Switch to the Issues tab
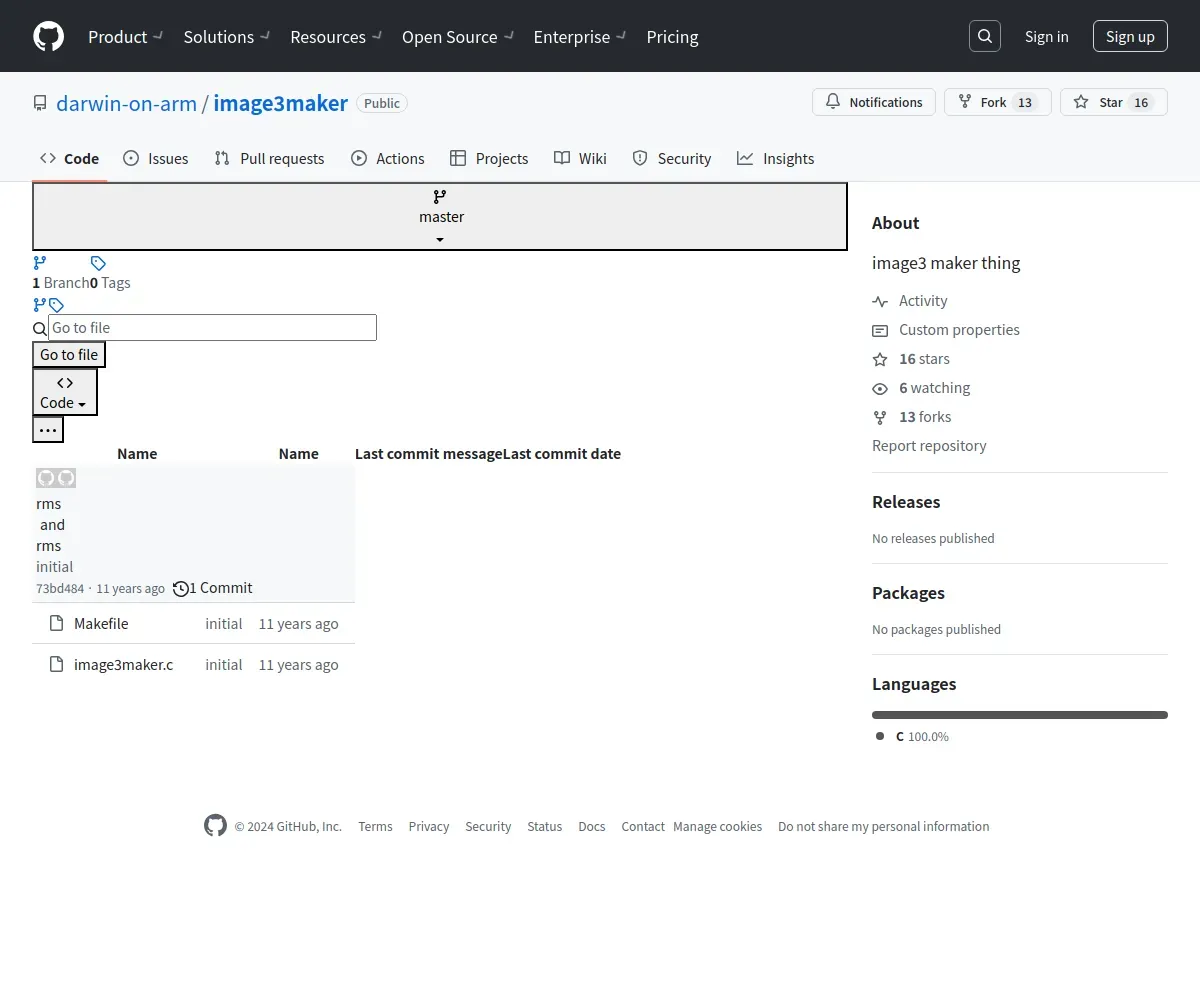The image size is (1200, 1000). (155, 158)
